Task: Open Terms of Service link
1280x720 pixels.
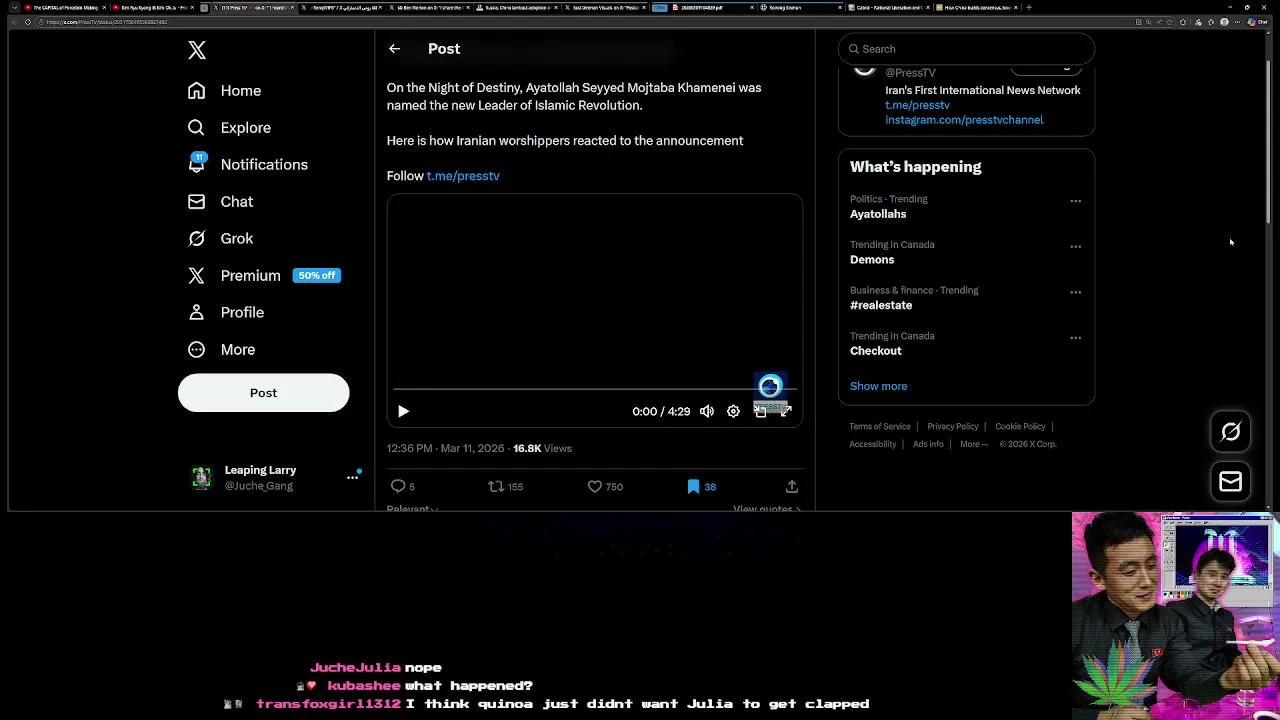Action: point(880,427)
